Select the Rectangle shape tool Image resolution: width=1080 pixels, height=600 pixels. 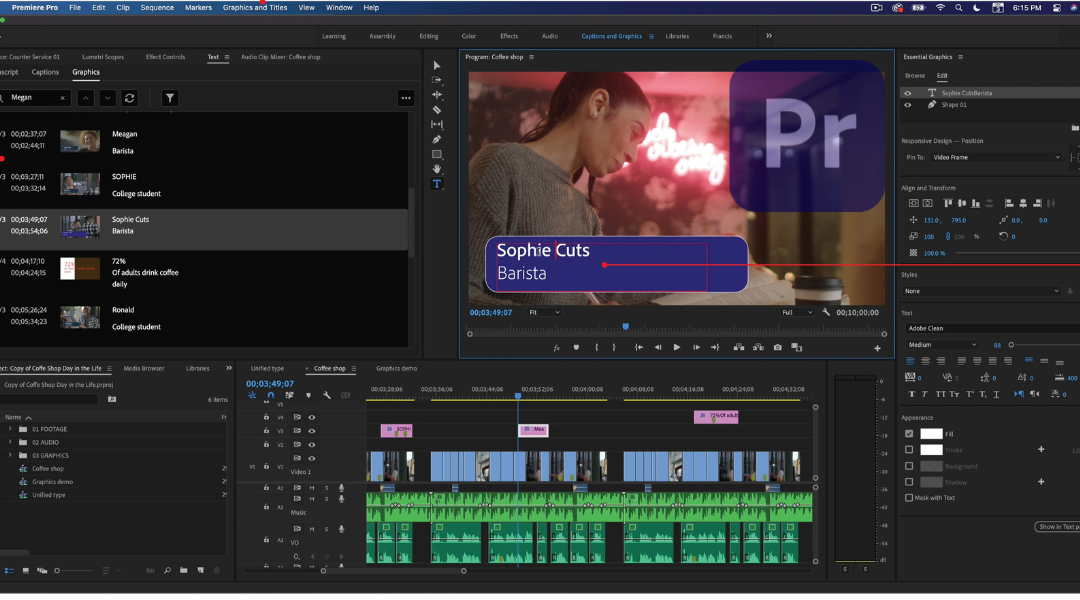click(437, 154)
